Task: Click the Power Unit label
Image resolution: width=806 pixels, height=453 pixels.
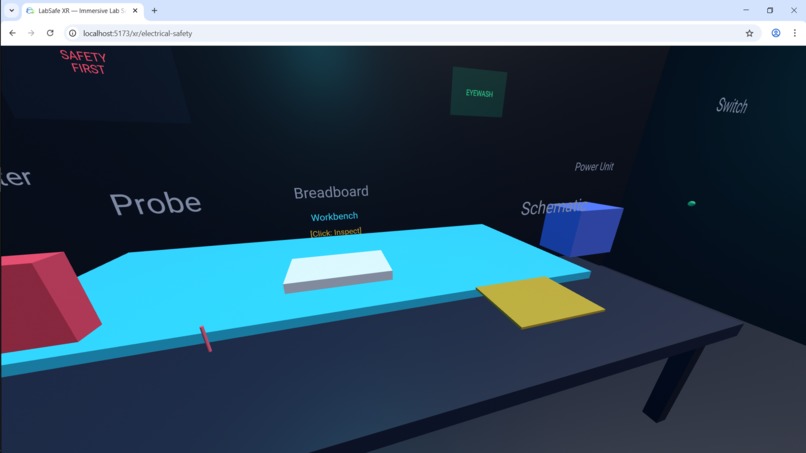Action: (594, 167)
